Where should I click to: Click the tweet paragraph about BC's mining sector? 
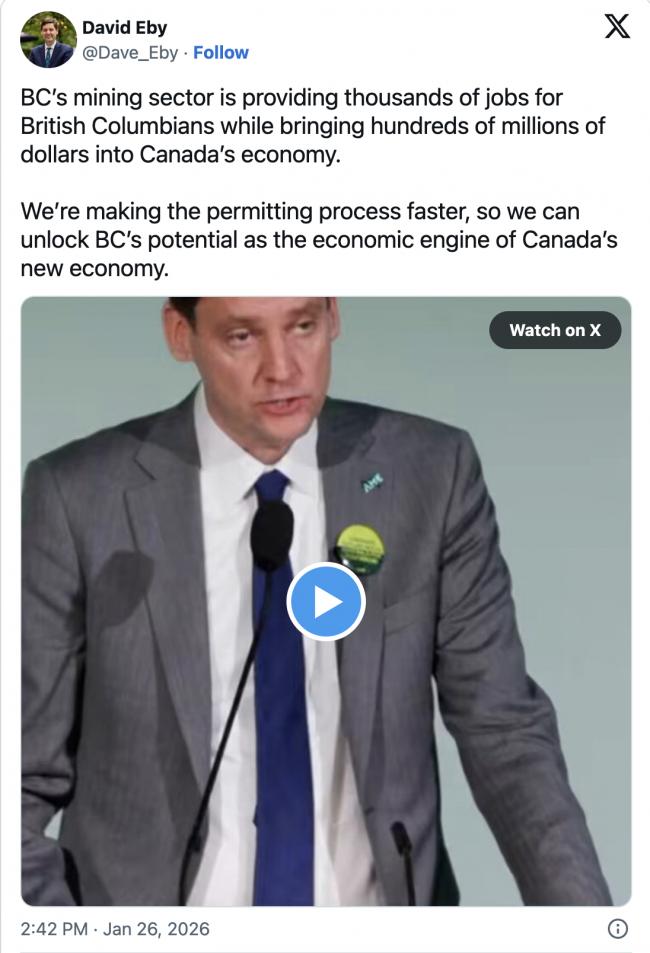(x=313, y=126)
